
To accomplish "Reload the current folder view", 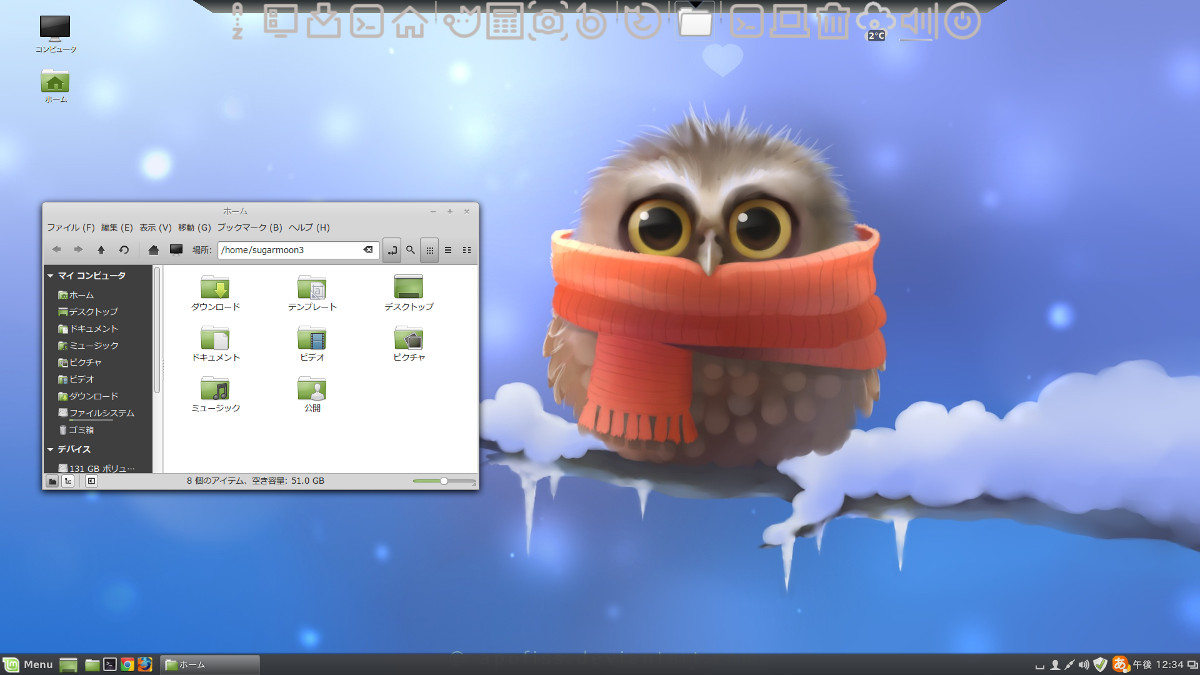I will coord(124,249).
